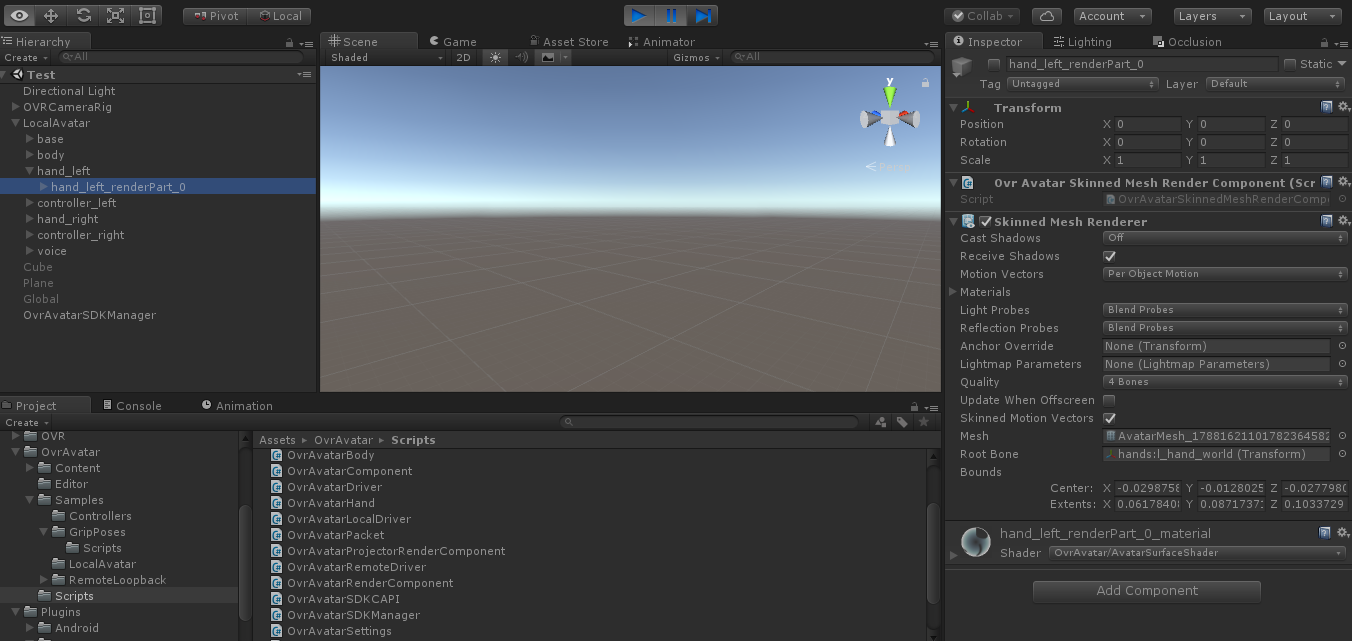1352x641 pixels.
Task: Click the Pause button
Action: click(x=671, y=16)
